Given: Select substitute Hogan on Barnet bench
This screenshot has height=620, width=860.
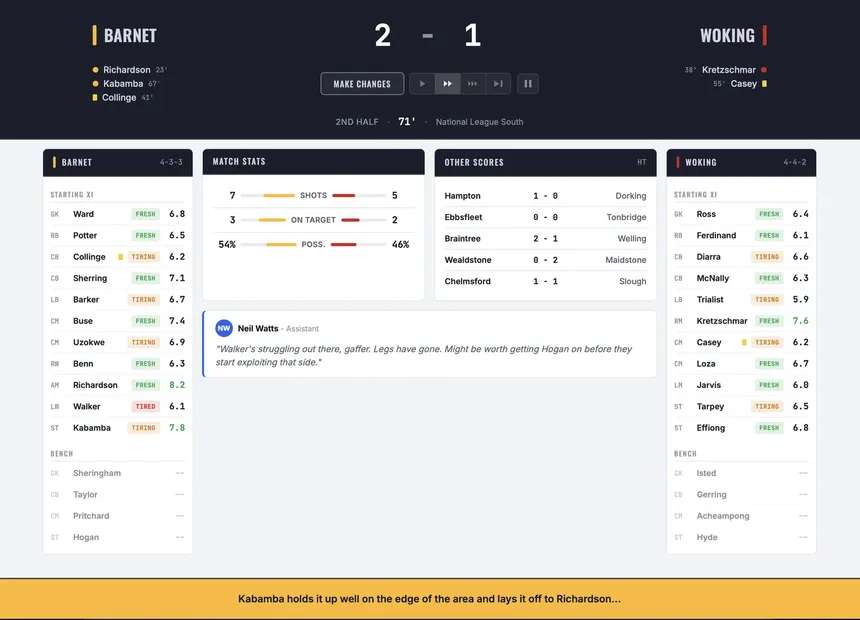Looking at the screenshot, I should (86, 537).
